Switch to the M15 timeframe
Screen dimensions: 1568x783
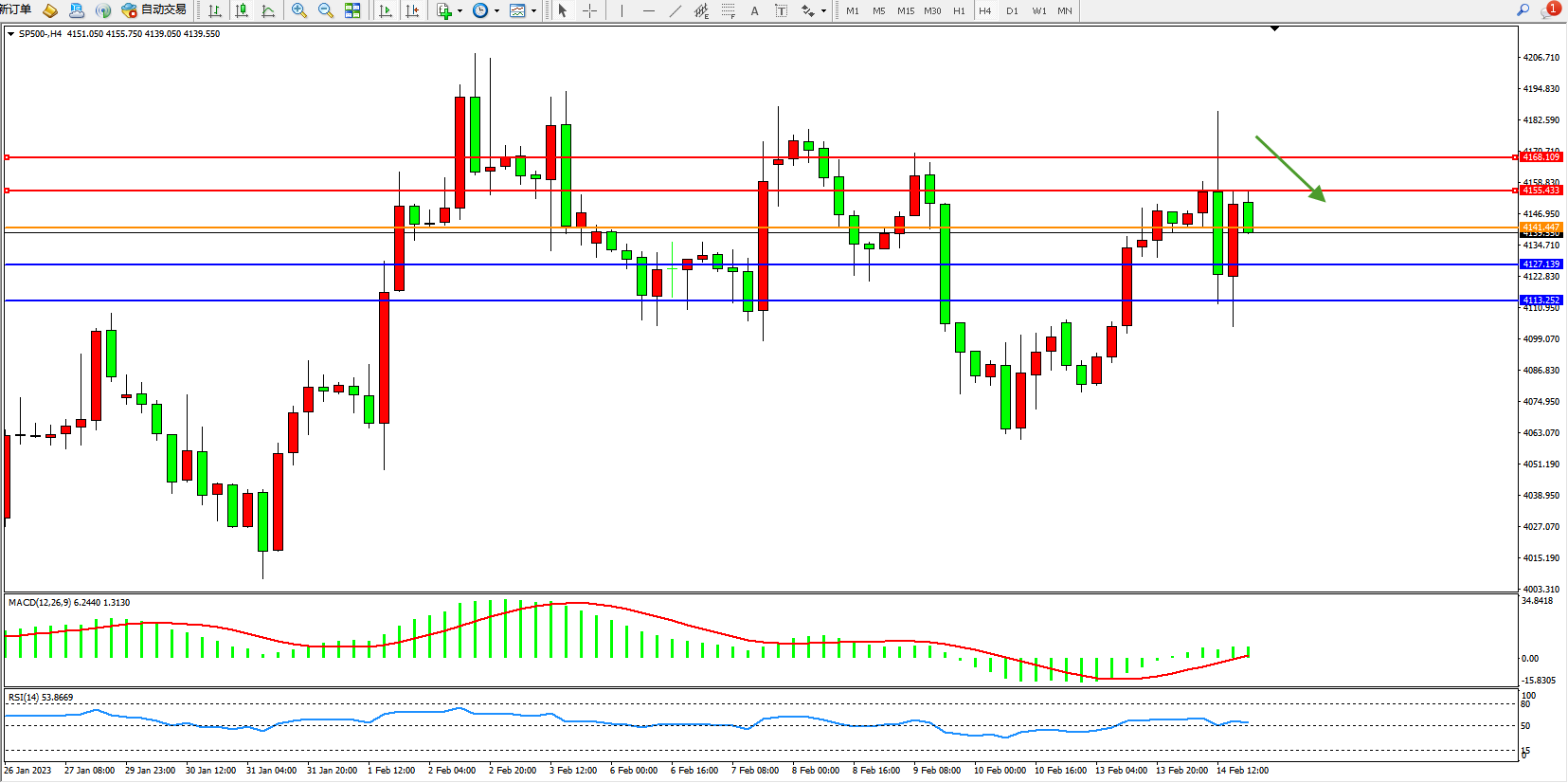906,10
